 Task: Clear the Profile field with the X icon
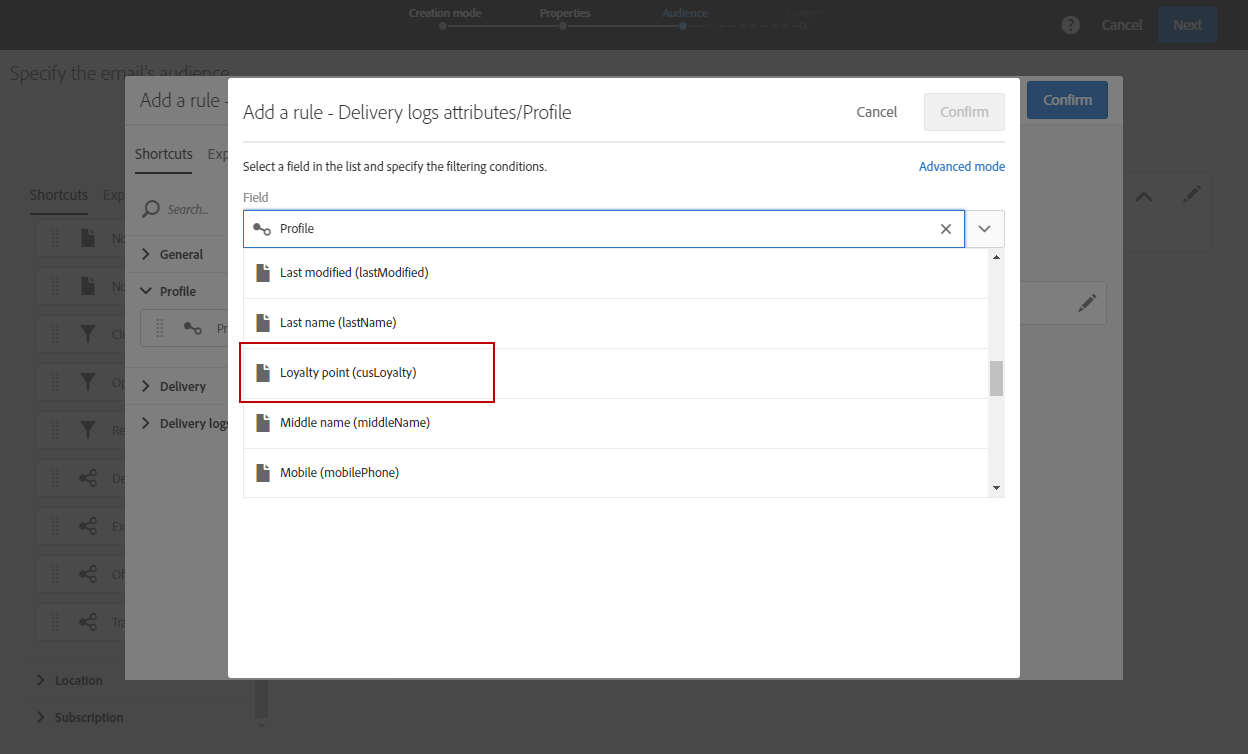click(946, 229)
